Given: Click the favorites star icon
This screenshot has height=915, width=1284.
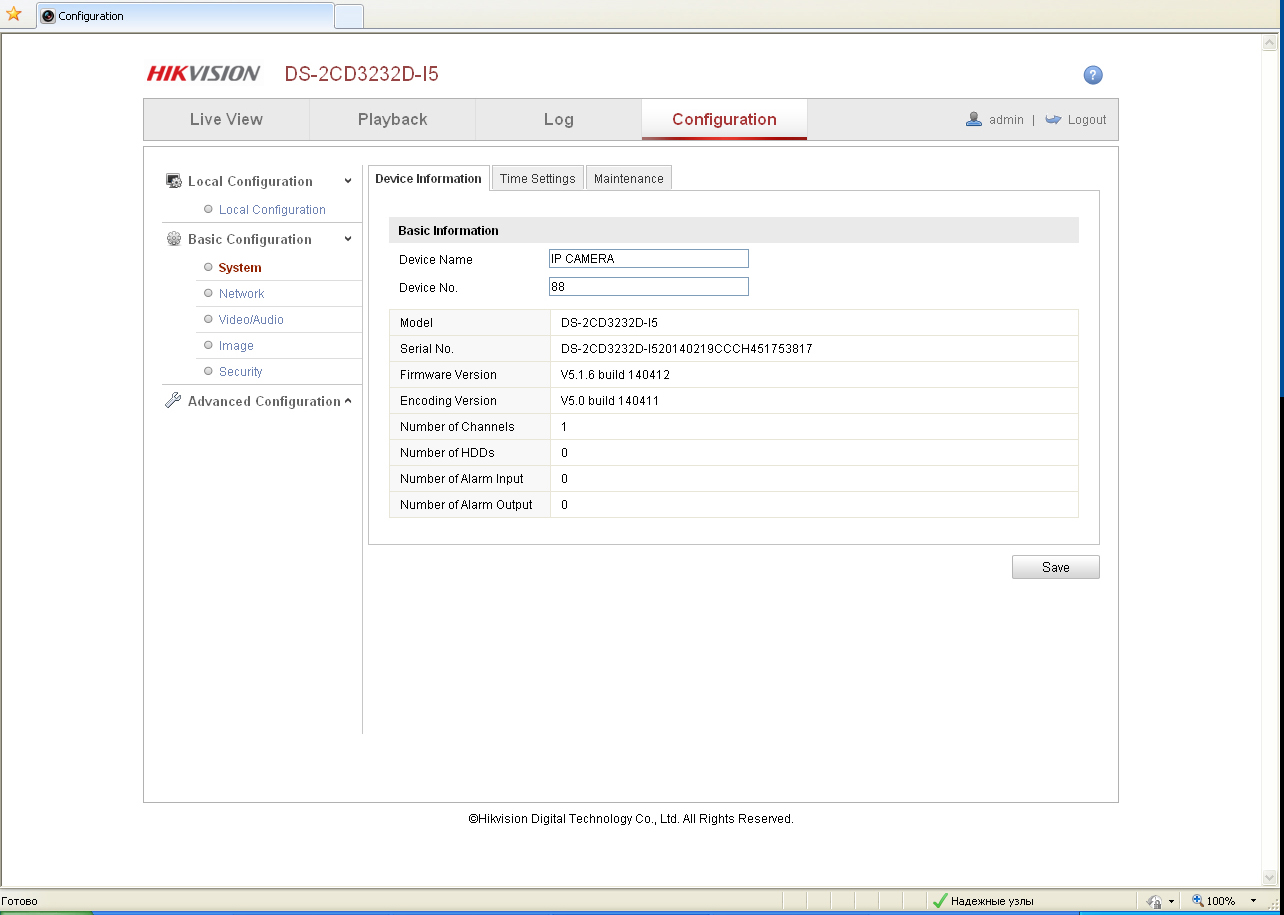Looking at the screenshot, I should click(13, 14).
